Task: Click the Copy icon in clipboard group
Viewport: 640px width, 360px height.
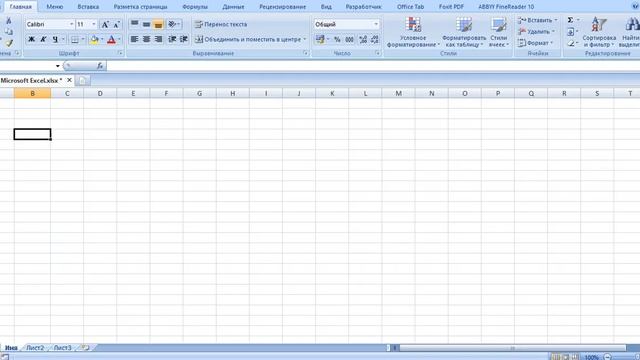Action: 9,31
